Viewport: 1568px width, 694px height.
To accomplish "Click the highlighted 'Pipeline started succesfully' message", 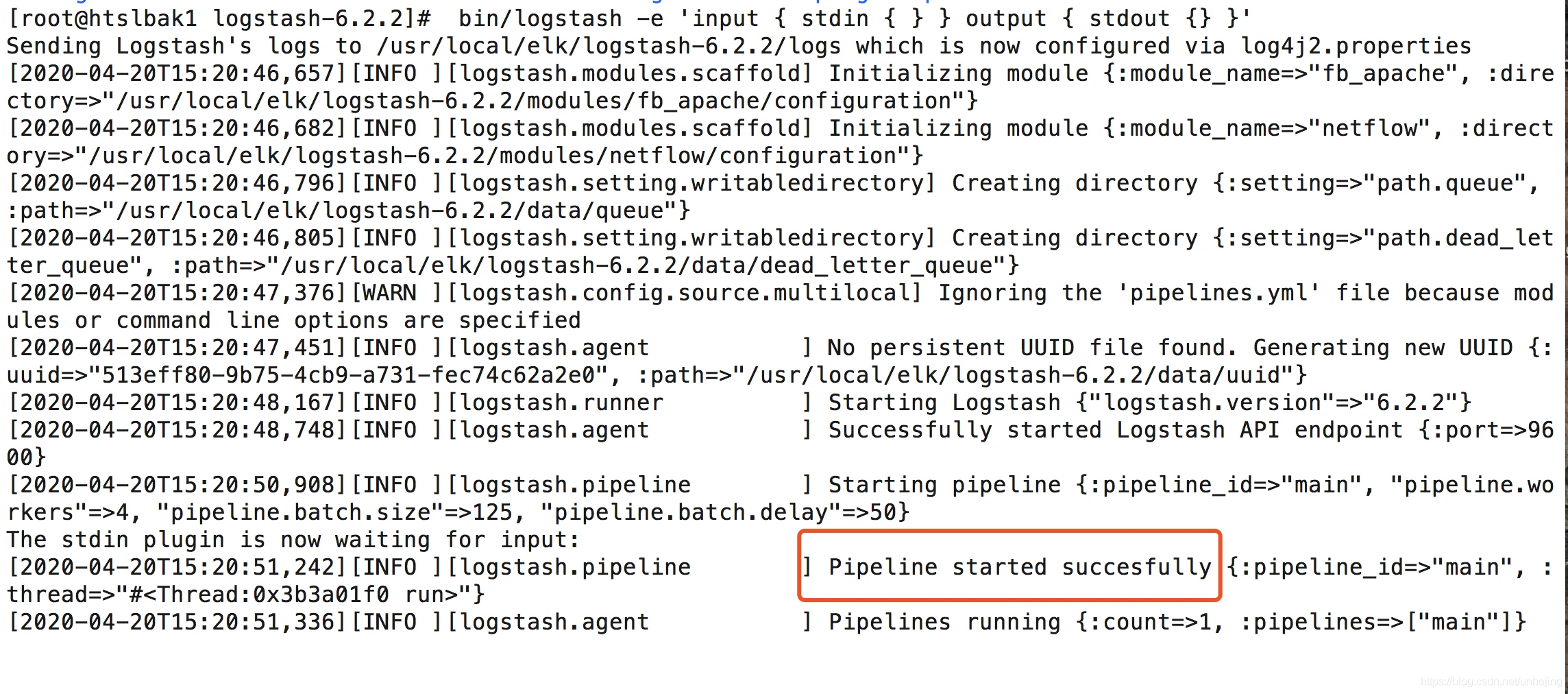I will [1020, 566].
